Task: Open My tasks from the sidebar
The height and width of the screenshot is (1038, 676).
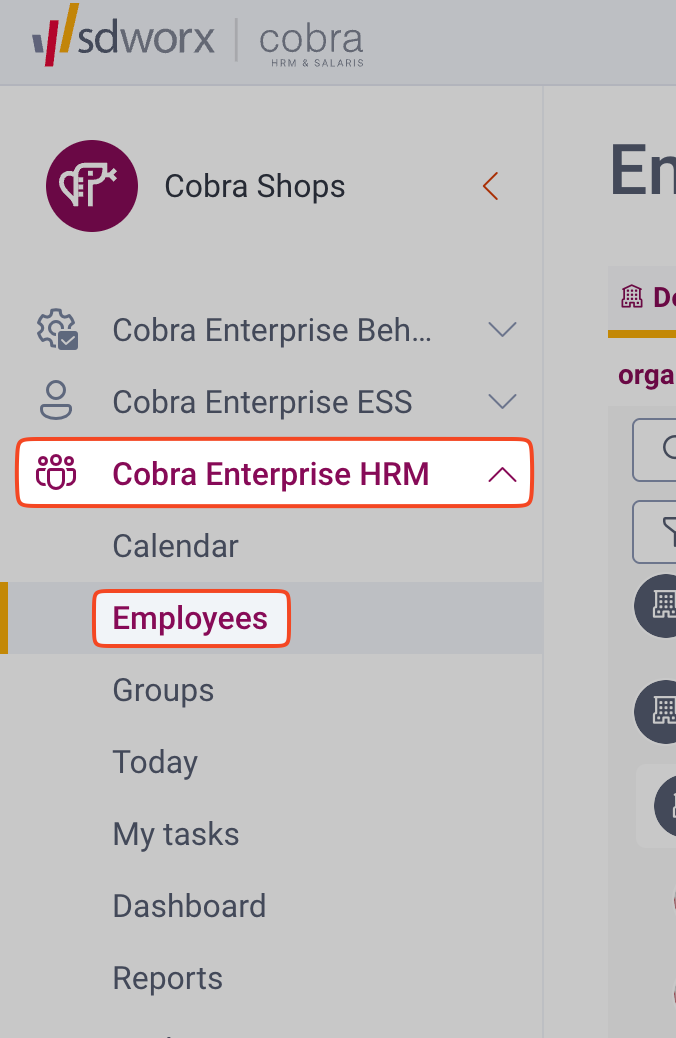Action: (x=176, y=834)
